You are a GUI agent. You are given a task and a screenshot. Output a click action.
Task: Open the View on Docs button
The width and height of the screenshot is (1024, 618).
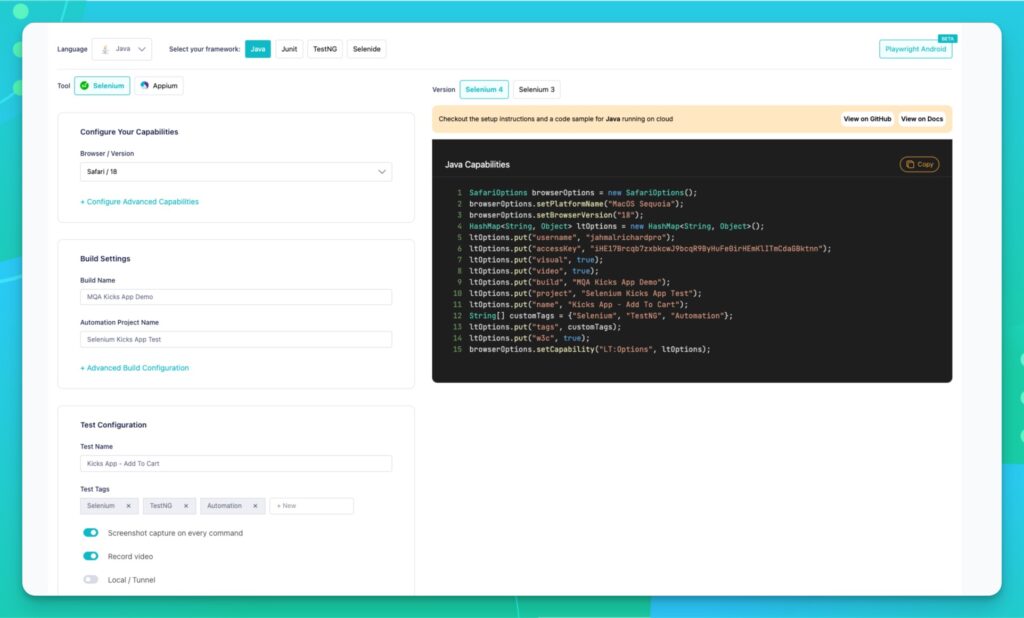[x=921, y=119]
